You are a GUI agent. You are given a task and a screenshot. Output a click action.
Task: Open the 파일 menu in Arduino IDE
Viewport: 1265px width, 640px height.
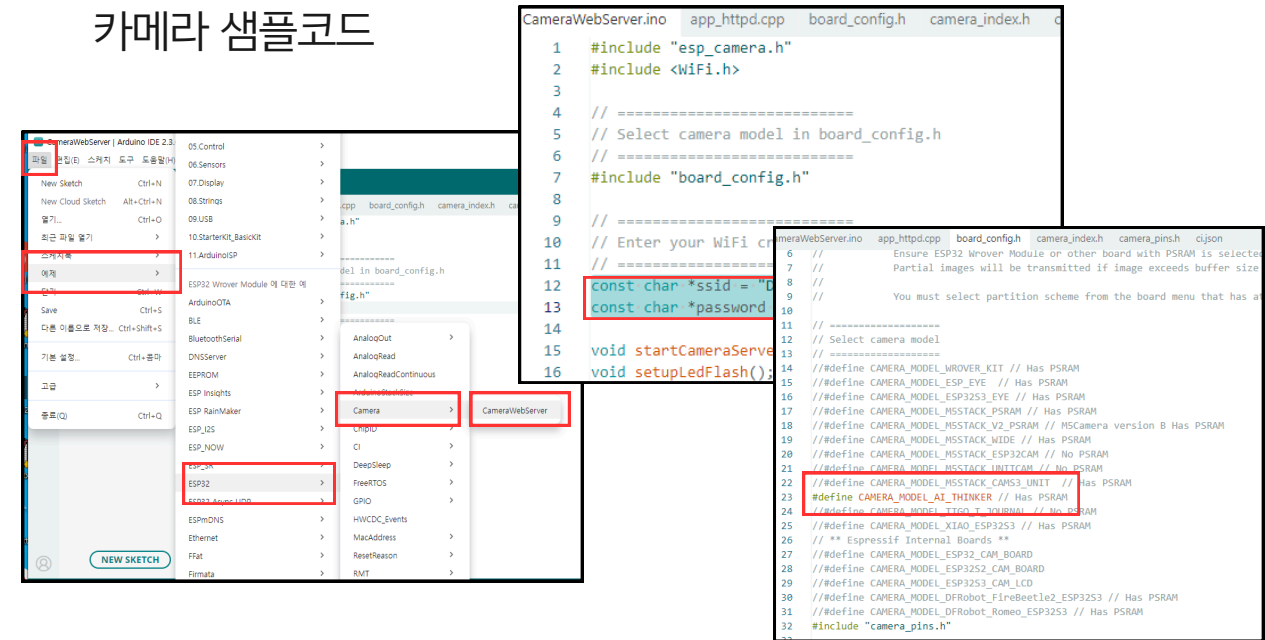point(39,160)
